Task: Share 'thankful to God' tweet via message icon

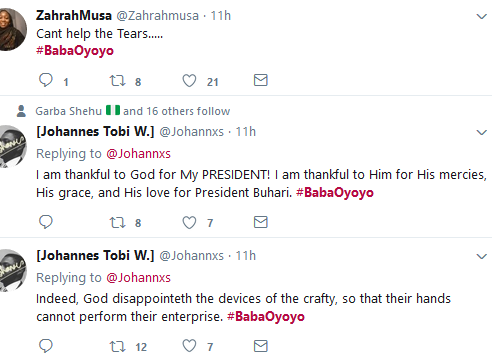Action: (261, 222)
